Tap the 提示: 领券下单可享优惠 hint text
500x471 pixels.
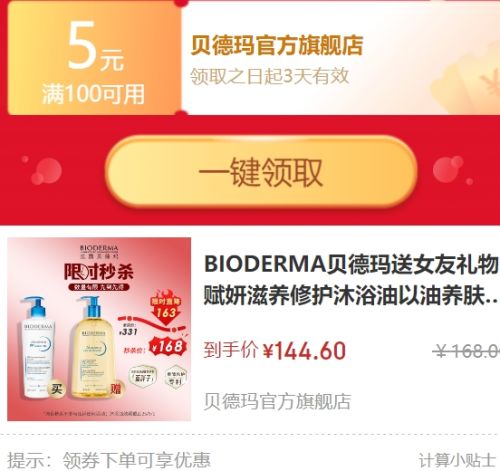tap(109, 460)
